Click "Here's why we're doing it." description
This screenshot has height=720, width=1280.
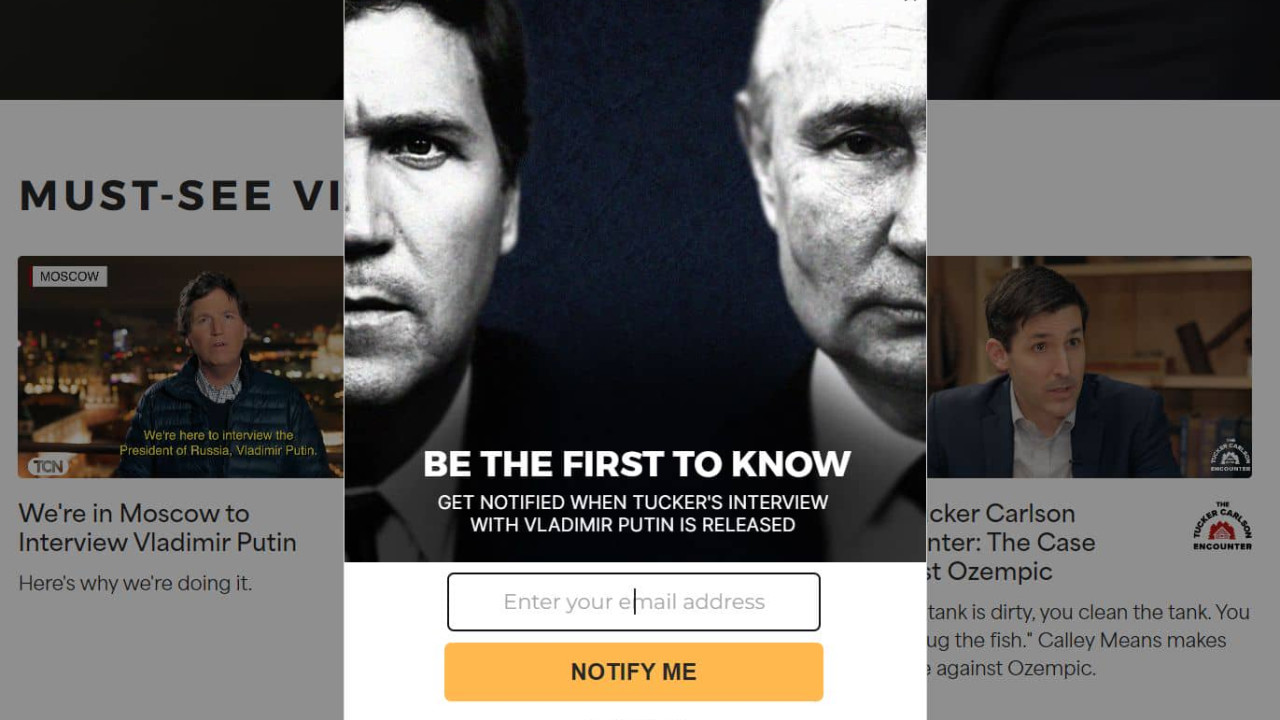(x=135, y=583)
